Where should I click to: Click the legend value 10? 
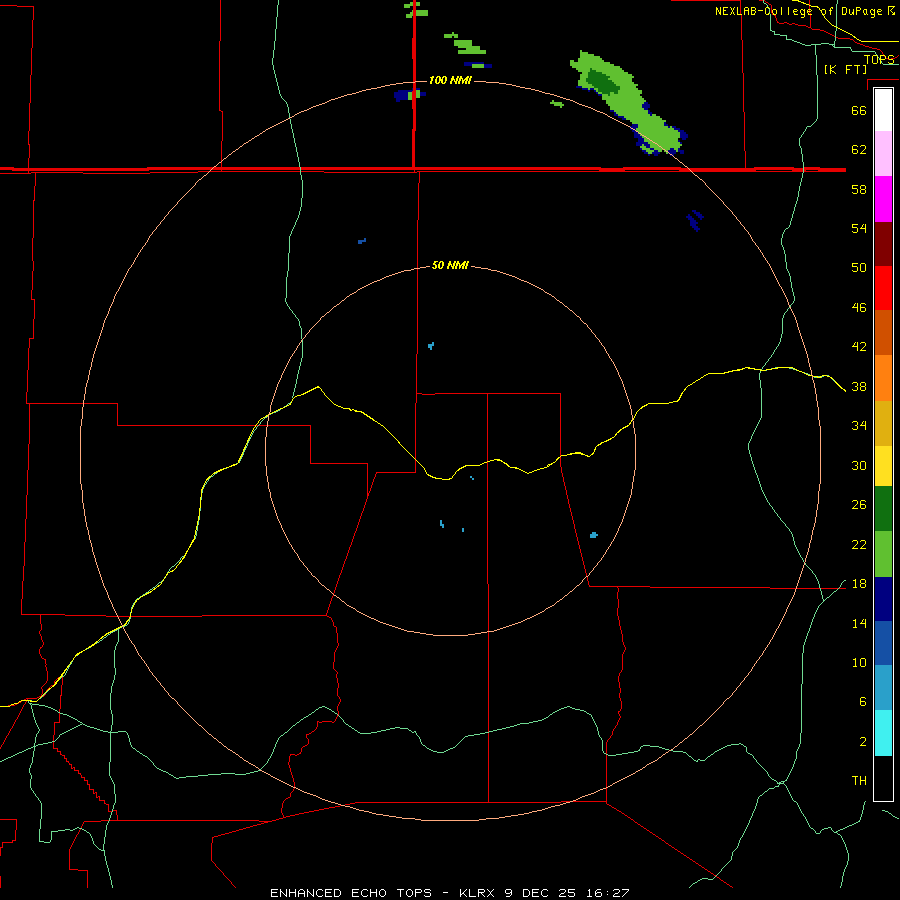859,663
